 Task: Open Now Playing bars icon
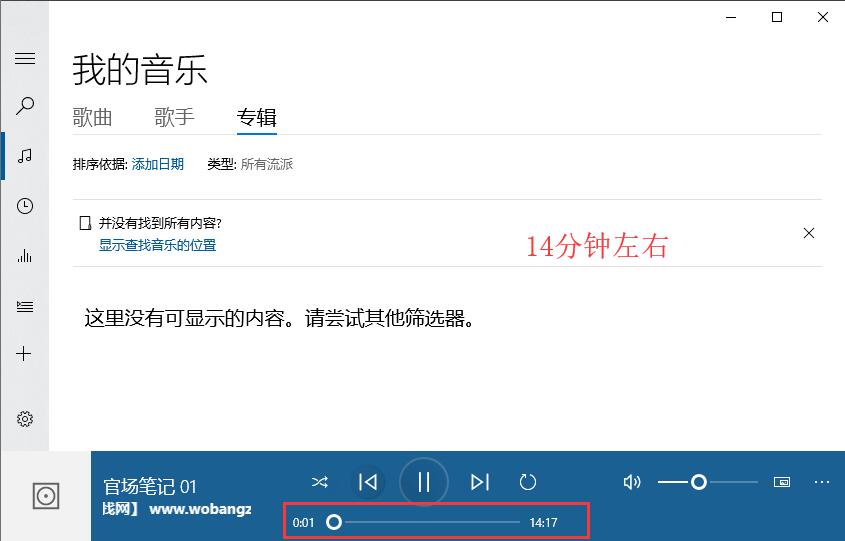(x=25, y=255)
